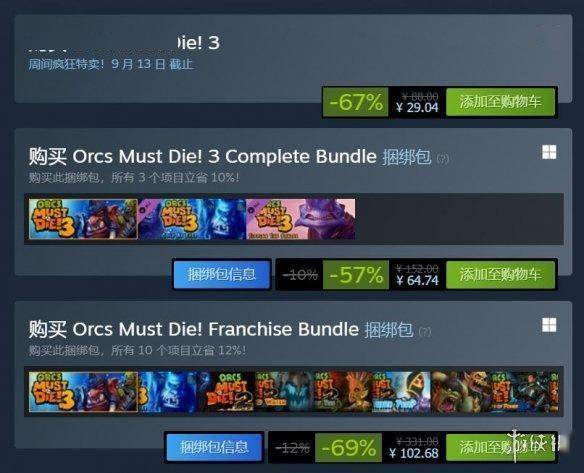Image resolution: width=584 pixels, height=473 pixels.
Task: Open Orcs Must Die! 2 thumbnail in Franchise Bundle
Action: 226,392
